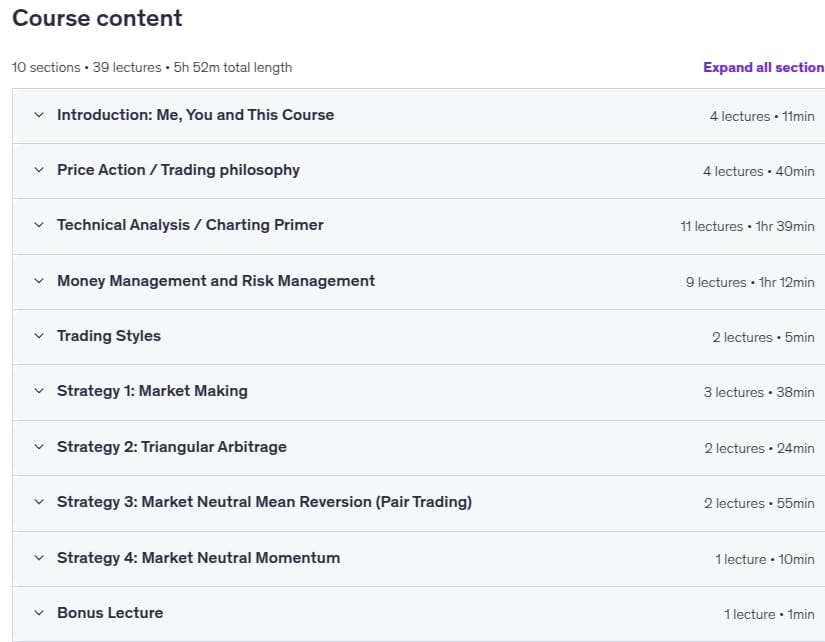Expand the Strategy 1: Market Making chevron
This screenshot has height=642, width=825.
point(39,390)
